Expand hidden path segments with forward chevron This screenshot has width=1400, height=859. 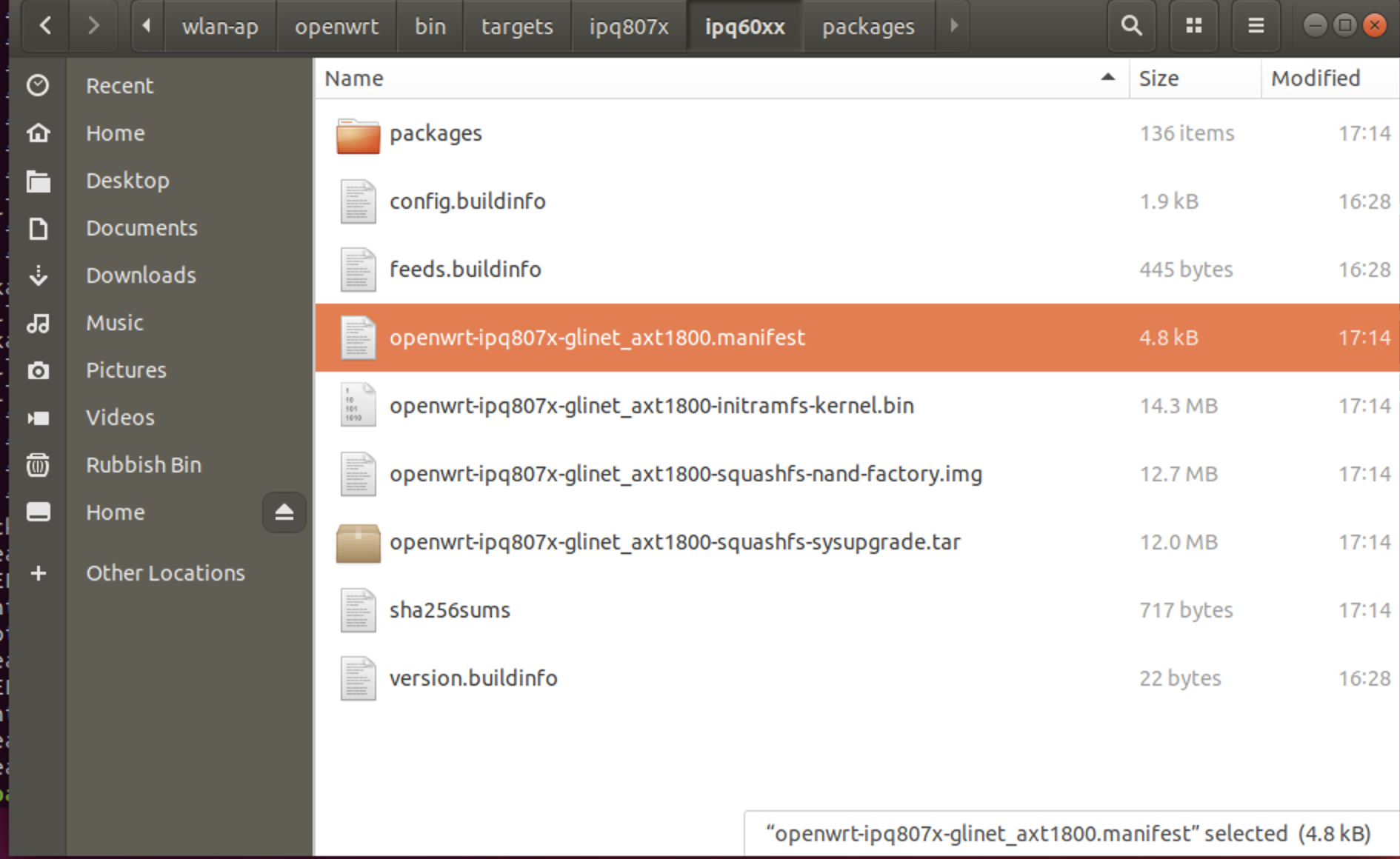click(x=954, y=26)
